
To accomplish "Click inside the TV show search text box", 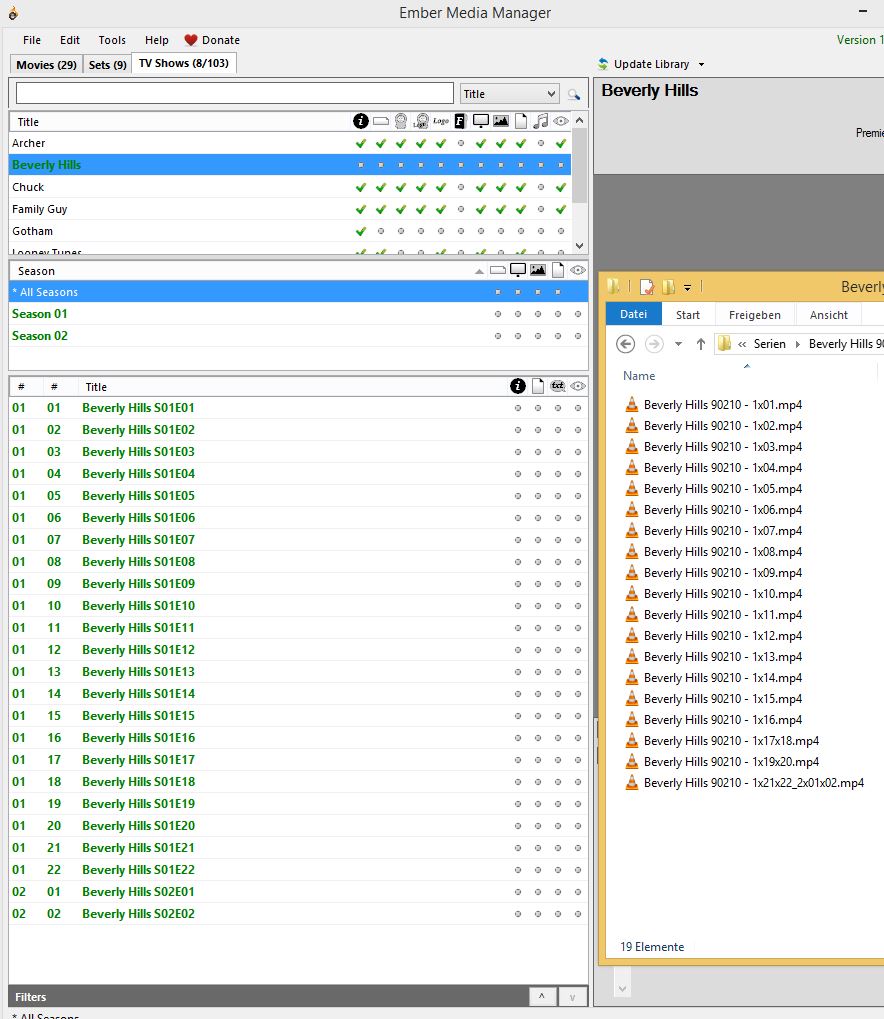I will [235, 93].
